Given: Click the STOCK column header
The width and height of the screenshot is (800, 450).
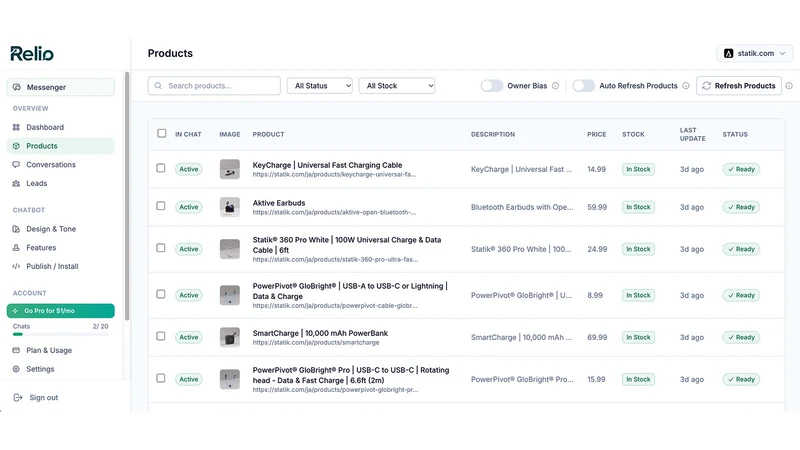Looking at the screenshot, I should pyautogui.click(x=633, y=134).
